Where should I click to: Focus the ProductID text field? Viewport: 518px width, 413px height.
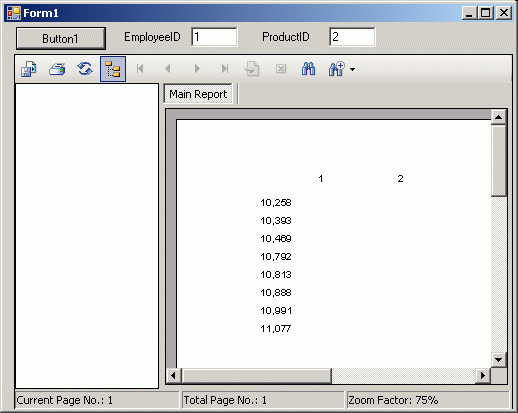click(352, 37)
